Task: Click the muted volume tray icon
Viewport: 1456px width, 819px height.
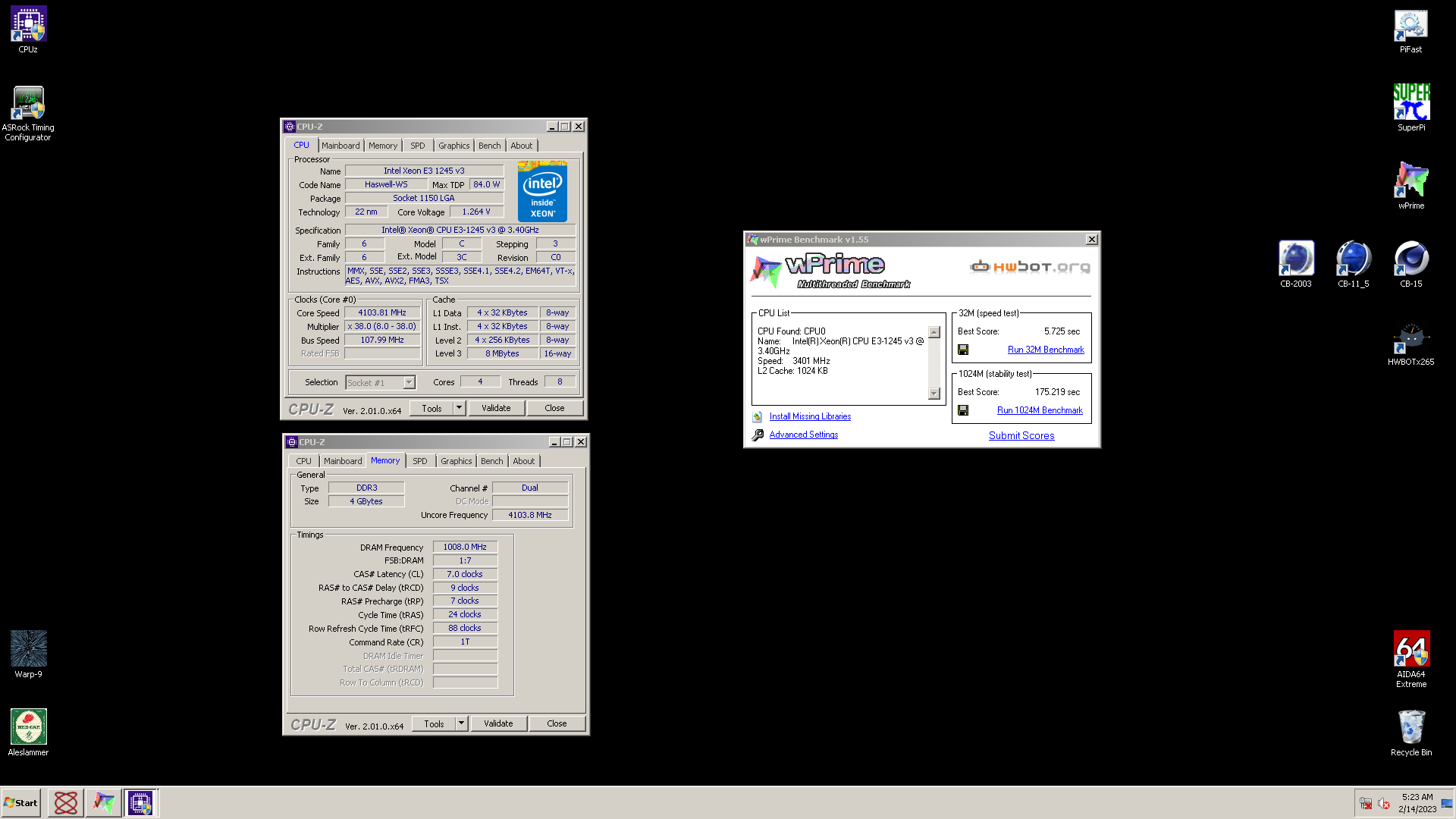Action: (1384, 803)
